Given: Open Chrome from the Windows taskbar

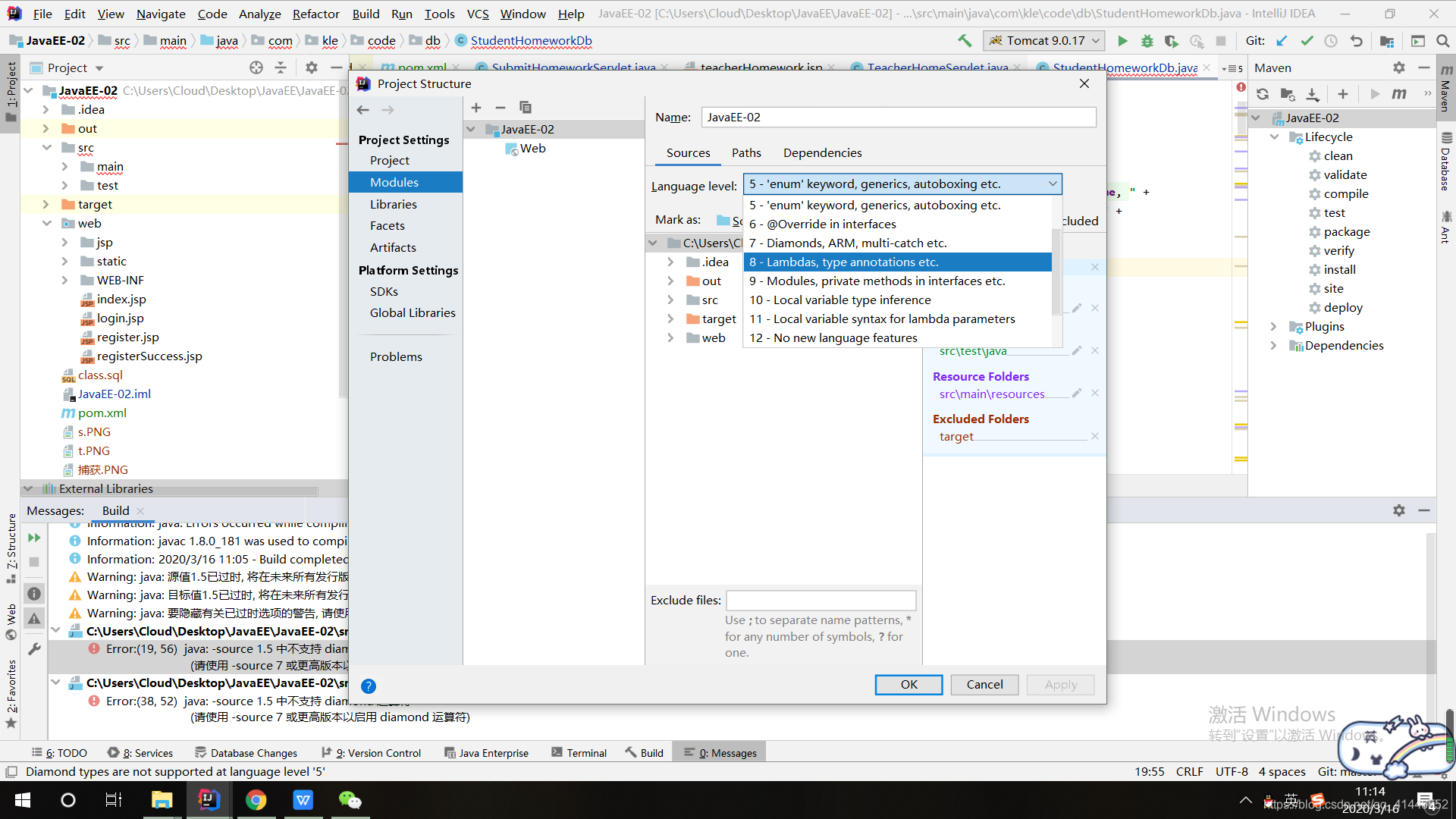Looking at the screenshot, I should [256, 800].
